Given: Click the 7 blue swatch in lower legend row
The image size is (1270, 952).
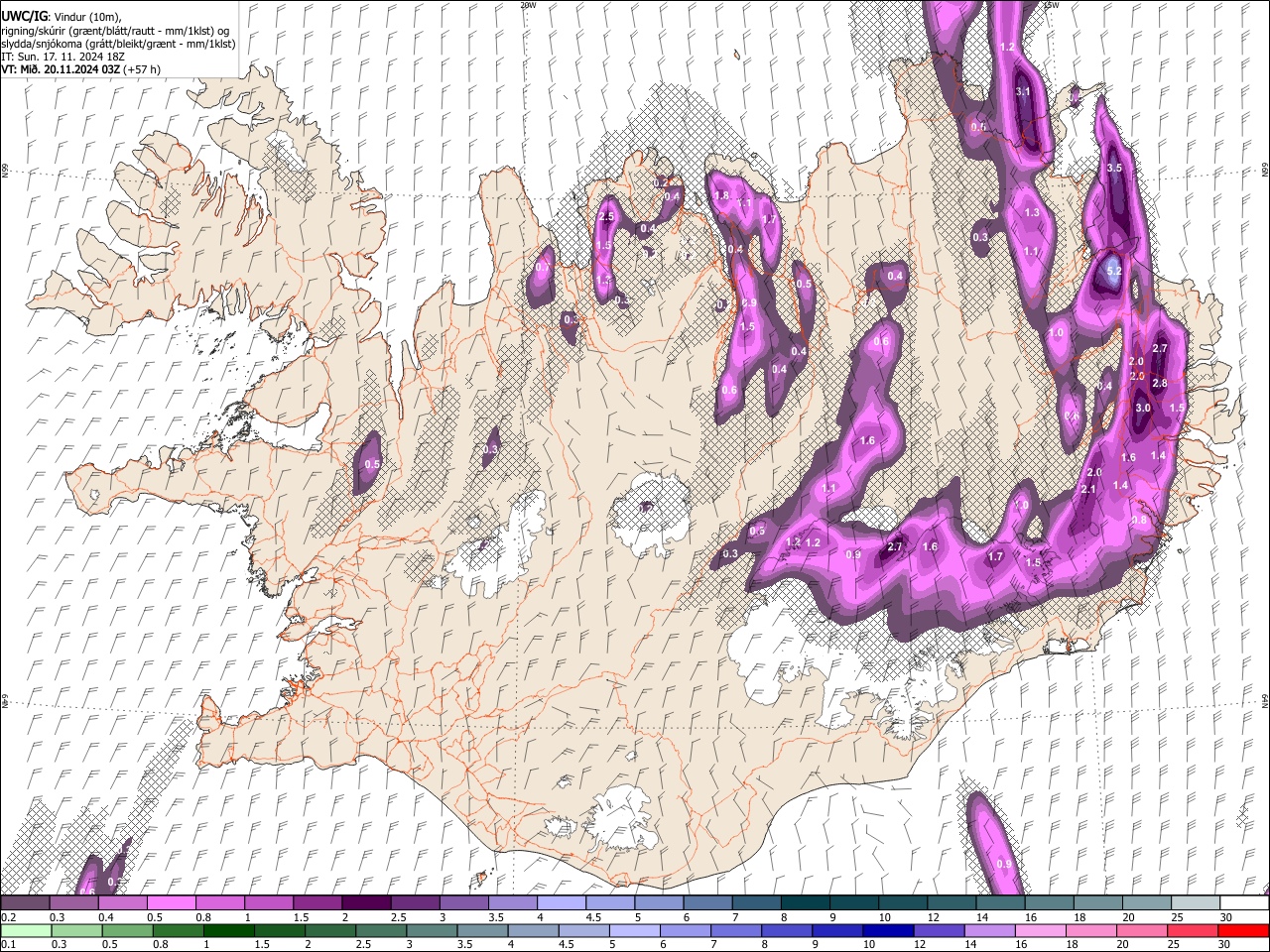Looking at the screenshot, I should pyautogui.click(x=736, y=931).
